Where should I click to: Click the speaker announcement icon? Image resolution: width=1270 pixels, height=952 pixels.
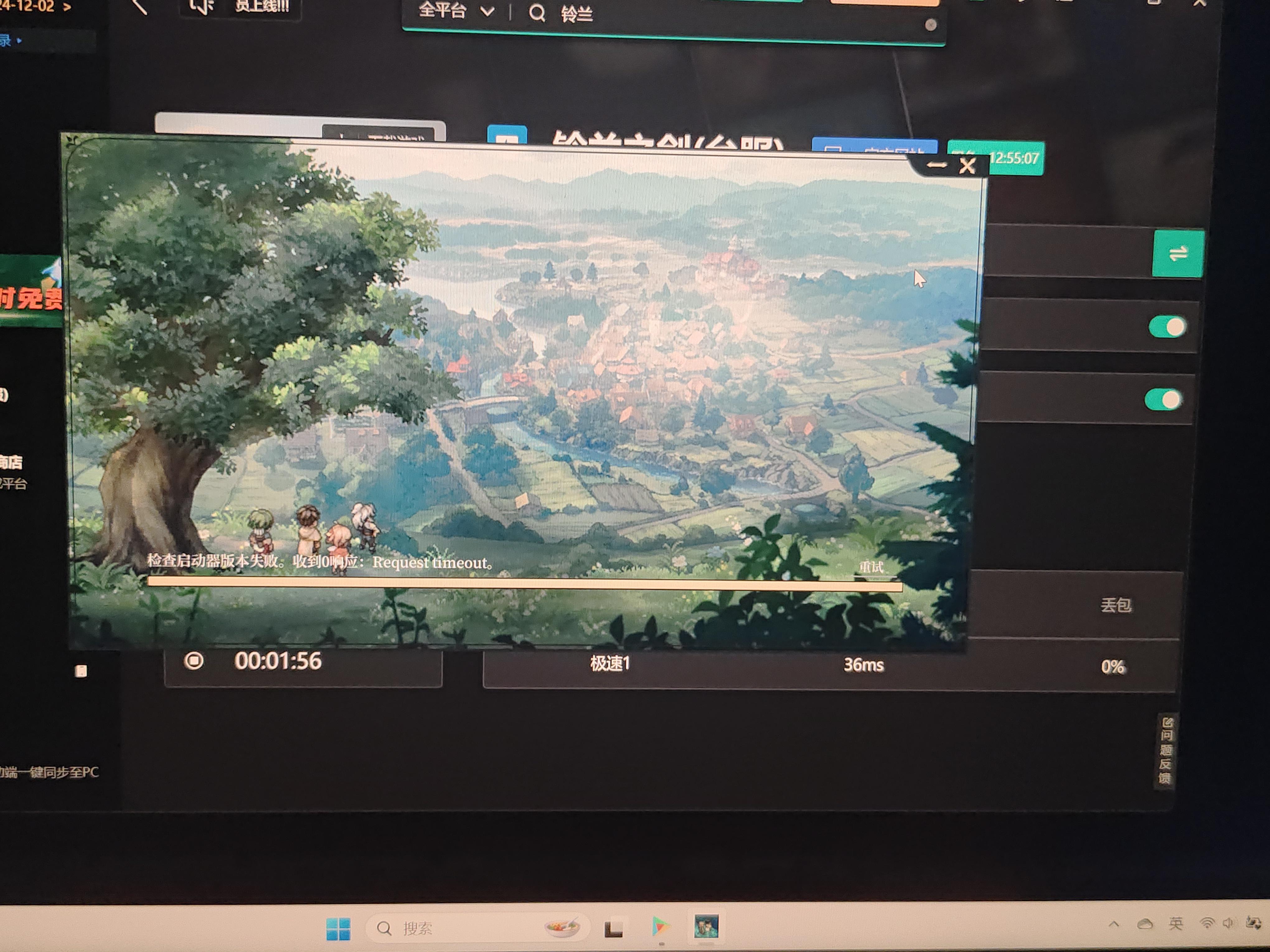coord(202,6)
